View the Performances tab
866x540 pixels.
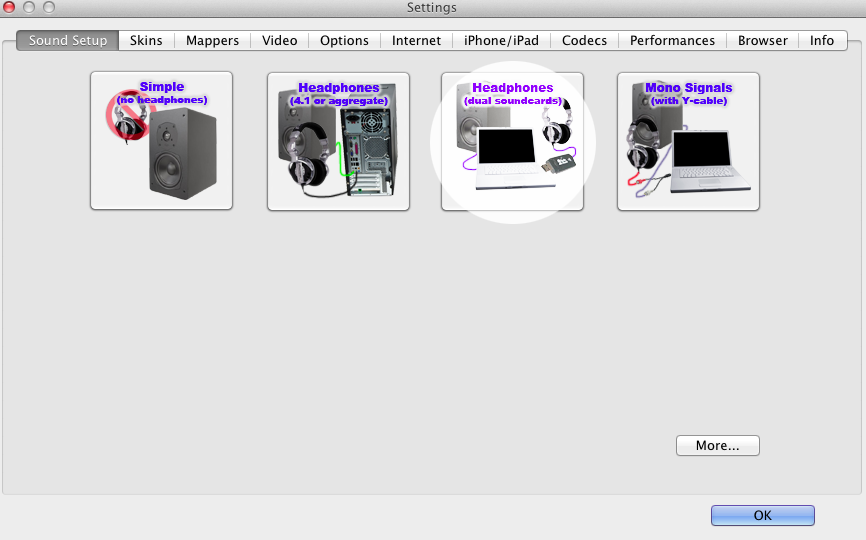coord(672,41)
